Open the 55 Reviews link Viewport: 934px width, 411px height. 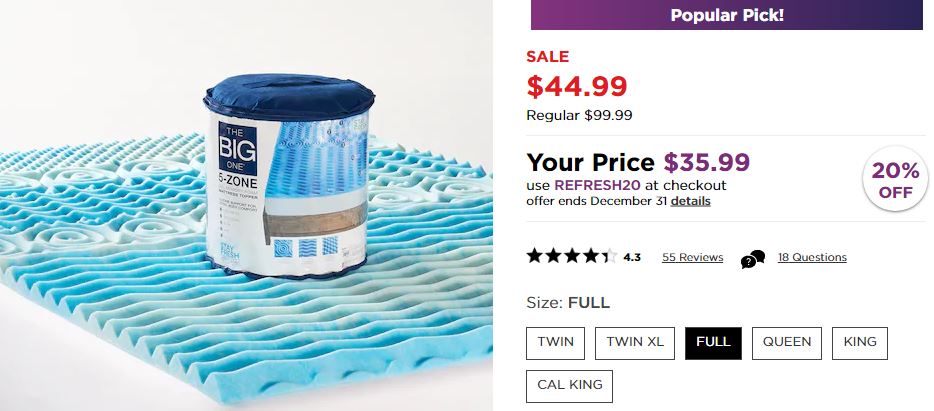[692, 257]
